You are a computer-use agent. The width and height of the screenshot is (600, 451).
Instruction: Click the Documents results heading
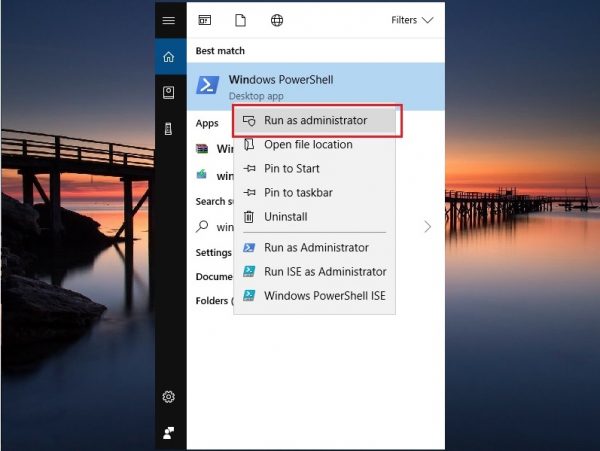pos(214,277)
